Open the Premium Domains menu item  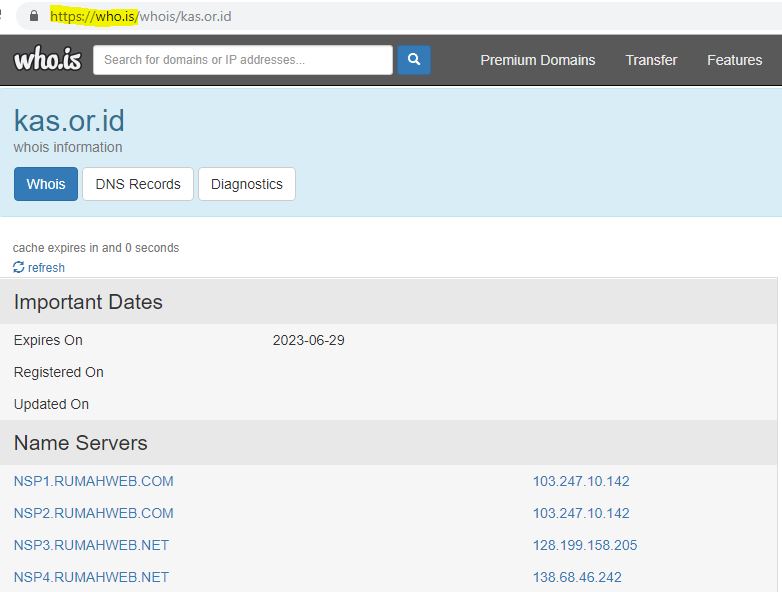coord(537,60)
